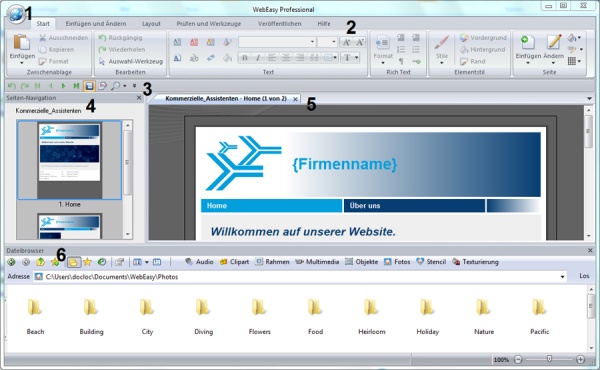600x370 pixels.
Task: Open the Clipart category in Dateibrowser
Action: point(234,262)
